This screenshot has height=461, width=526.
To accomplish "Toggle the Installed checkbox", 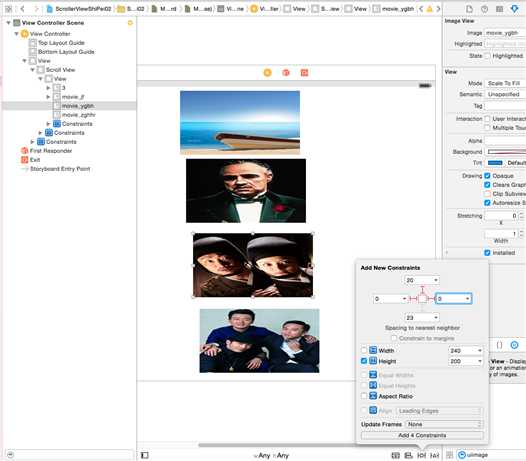I will (x=487, y=253).
